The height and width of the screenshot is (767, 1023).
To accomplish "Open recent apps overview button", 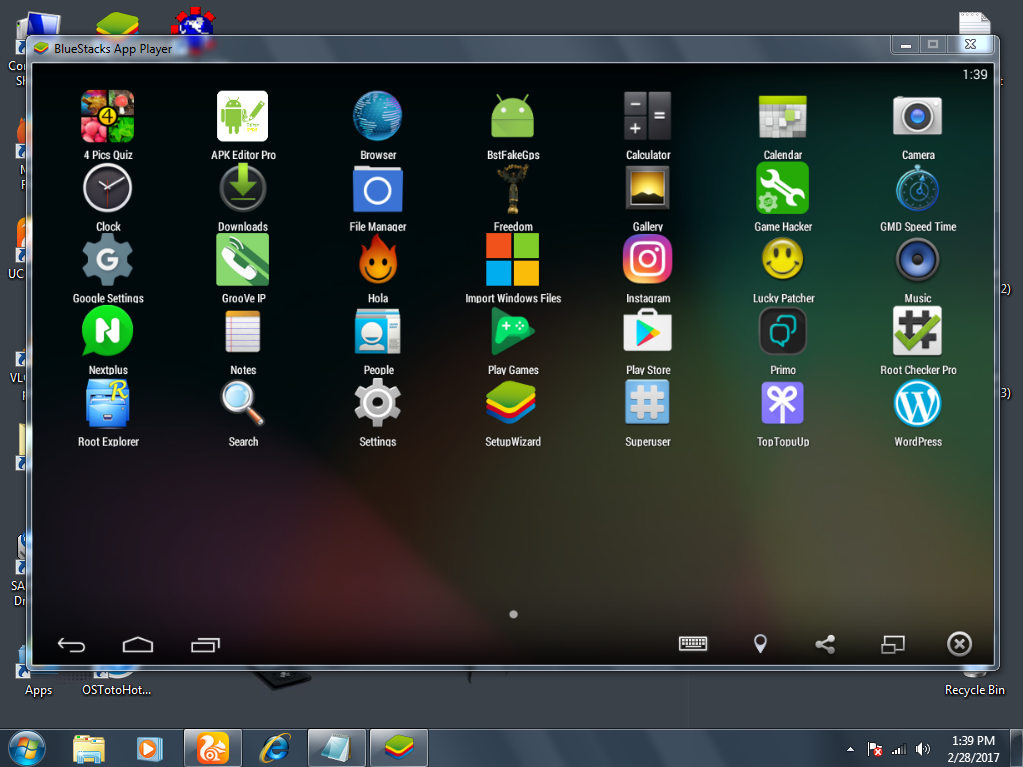I will pyautogui.click(x=205, y=645).
